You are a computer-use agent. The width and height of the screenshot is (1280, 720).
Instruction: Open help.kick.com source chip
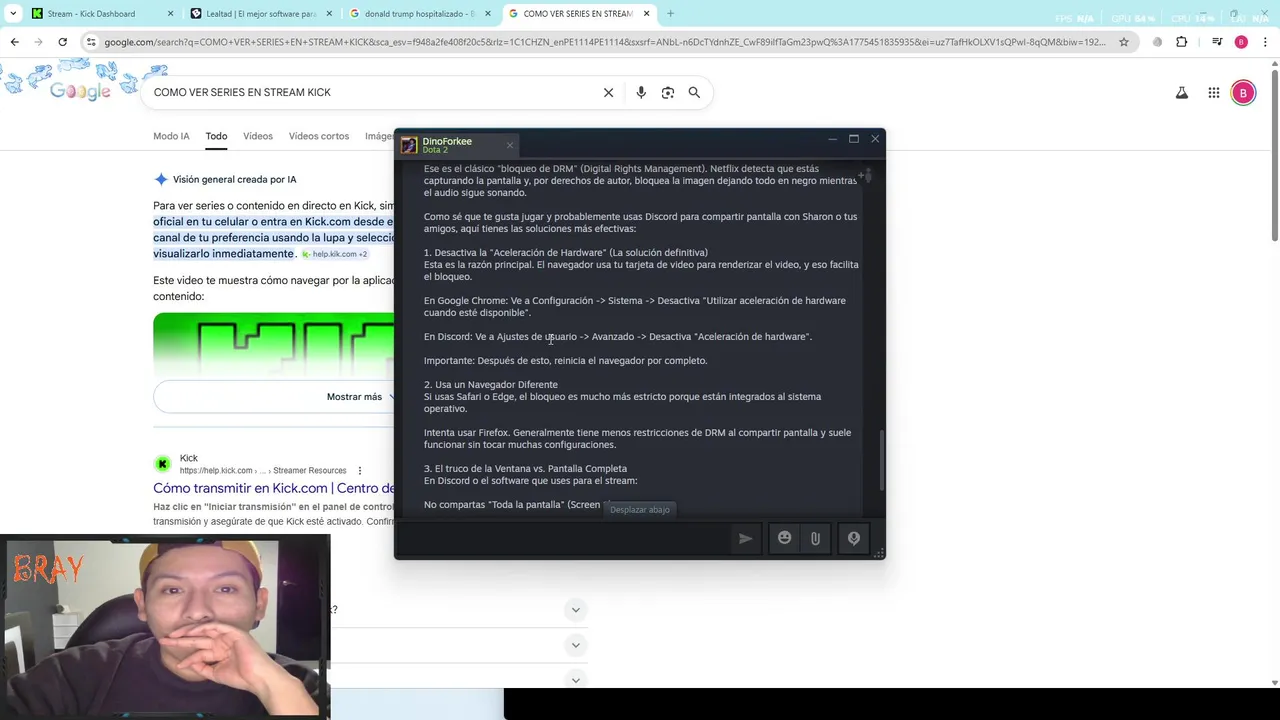point(335,254)
